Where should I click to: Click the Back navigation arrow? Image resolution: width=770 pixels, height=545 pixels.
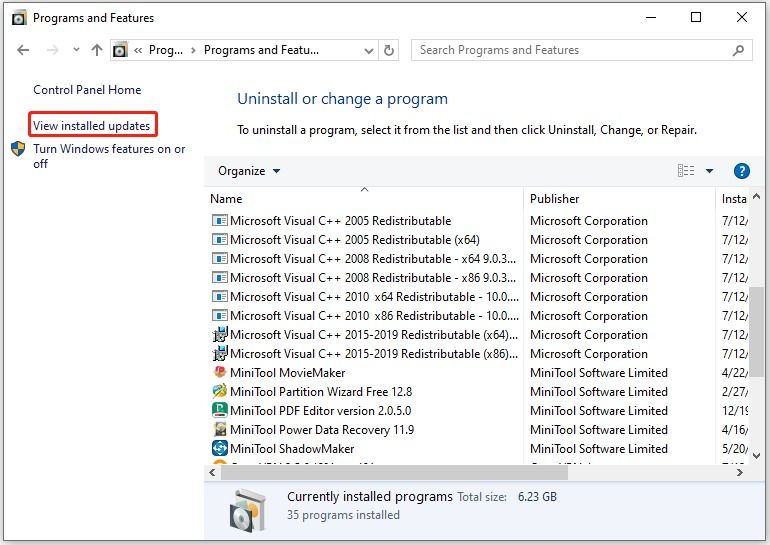coord(23,50)
